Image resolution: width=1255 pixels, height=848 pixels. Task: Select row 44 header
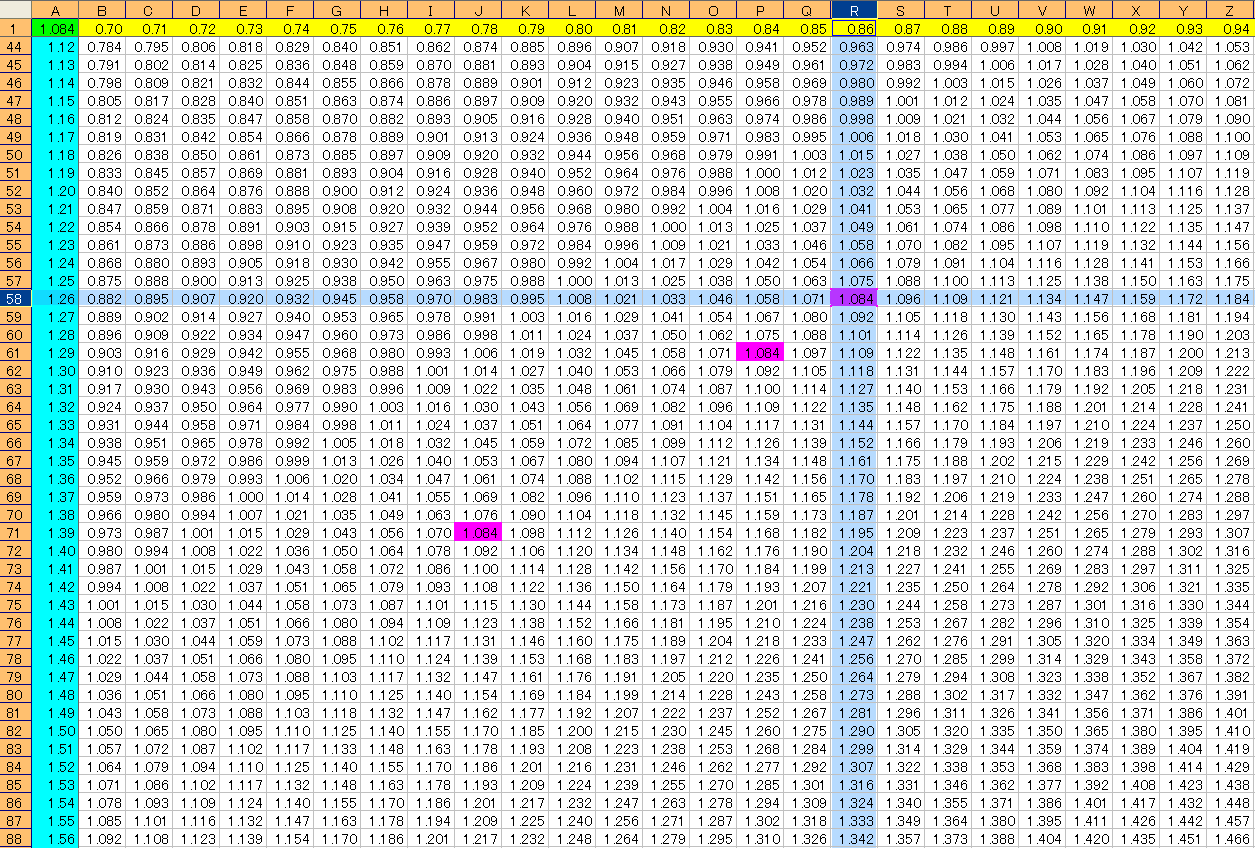pos(16,47)
